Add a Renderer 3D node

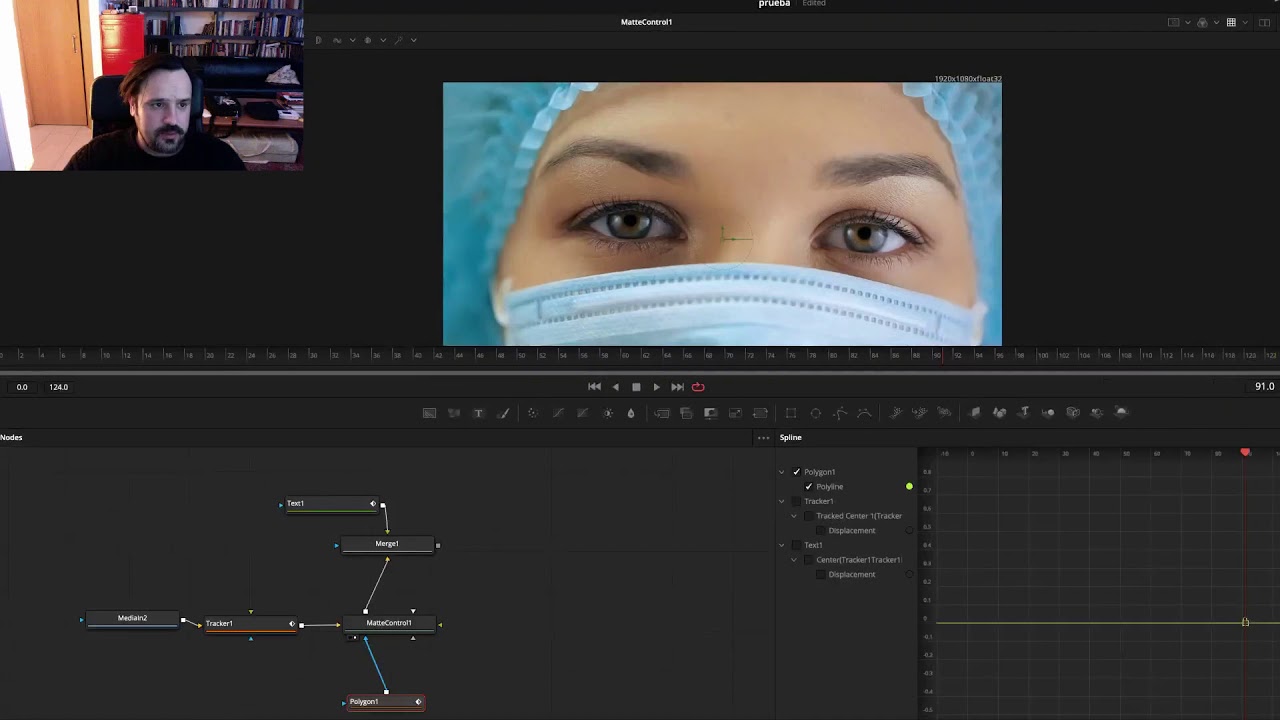pos(1121,413)
